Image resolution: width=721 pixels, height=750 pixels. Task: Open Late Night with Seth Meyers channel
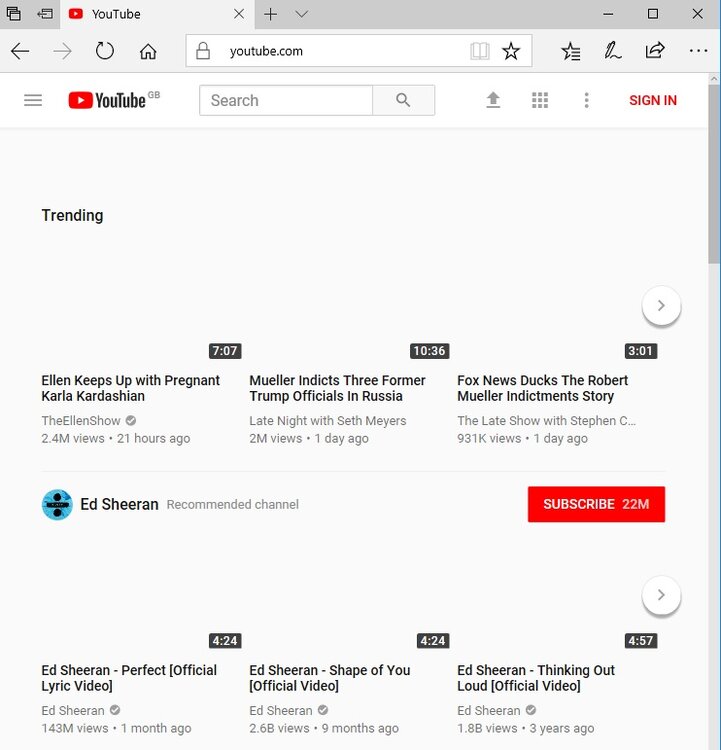(328, 420)
